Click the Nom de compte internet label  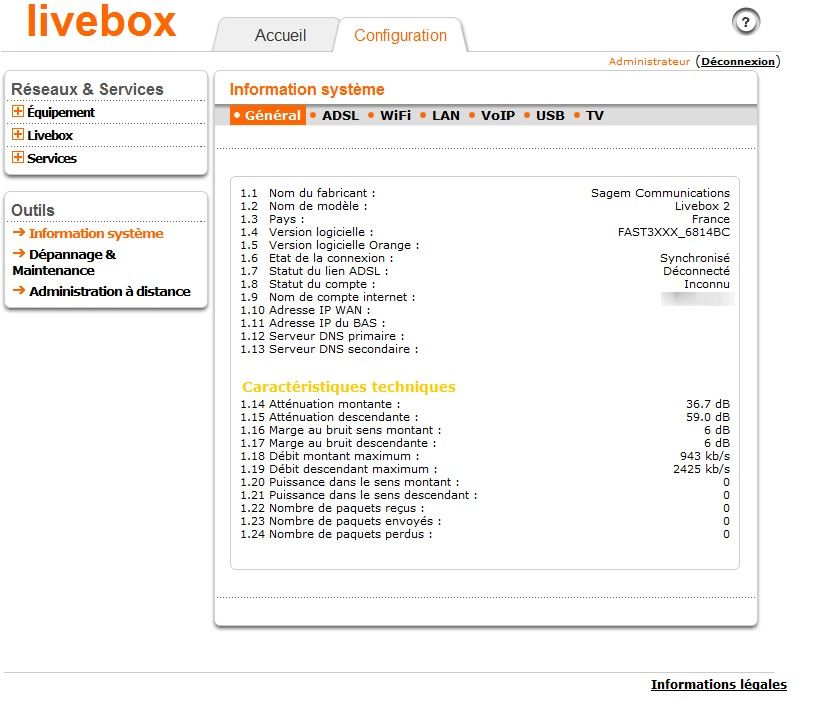click(342, 297)
